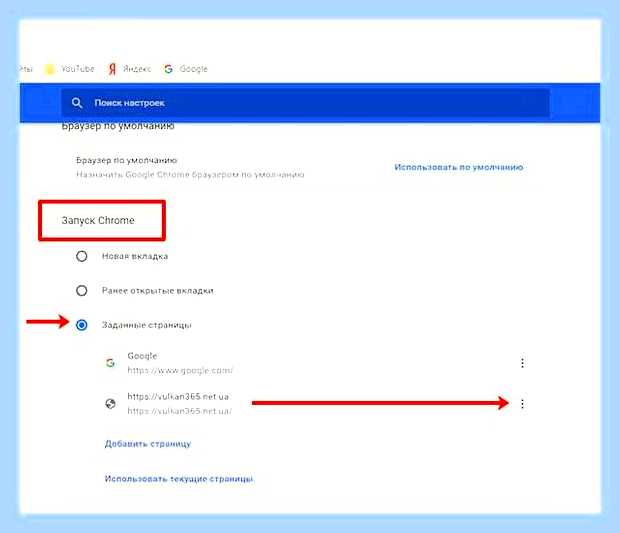Click the globe icon beside vulkan365 entry

coord(110,404)
